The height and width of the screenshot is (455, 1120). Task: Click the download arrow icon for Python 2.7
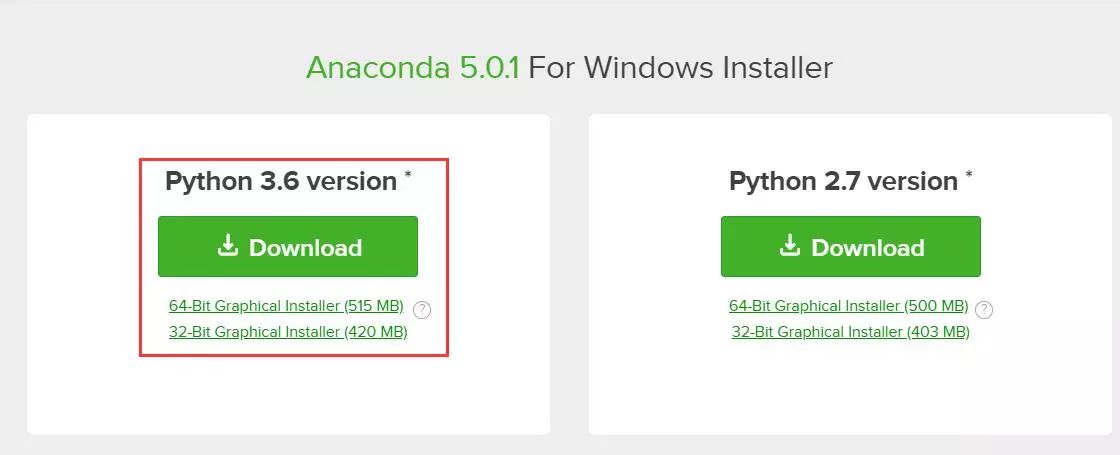point(789,246)
